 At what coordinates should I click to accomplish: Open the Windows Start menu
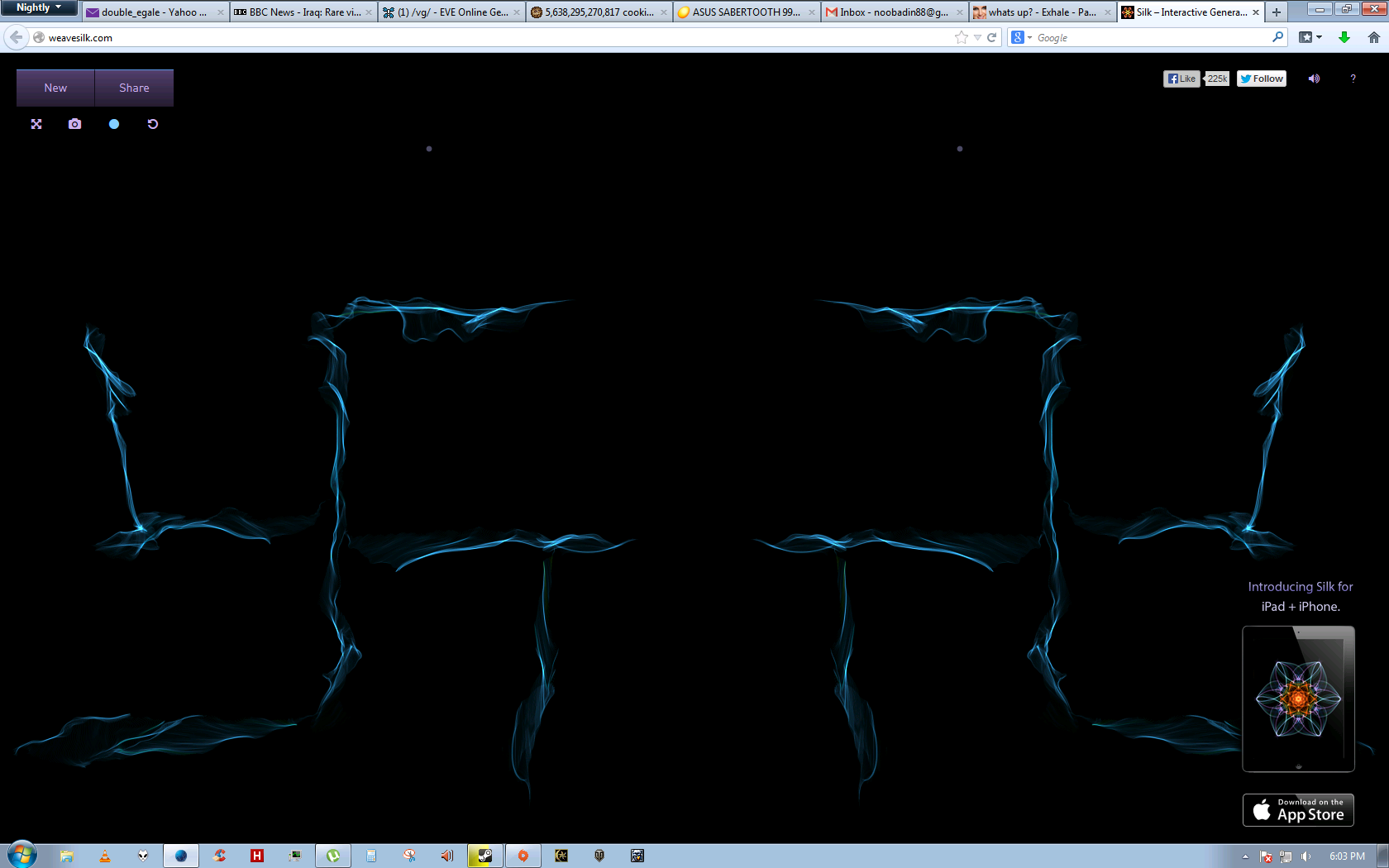[22, 855]
